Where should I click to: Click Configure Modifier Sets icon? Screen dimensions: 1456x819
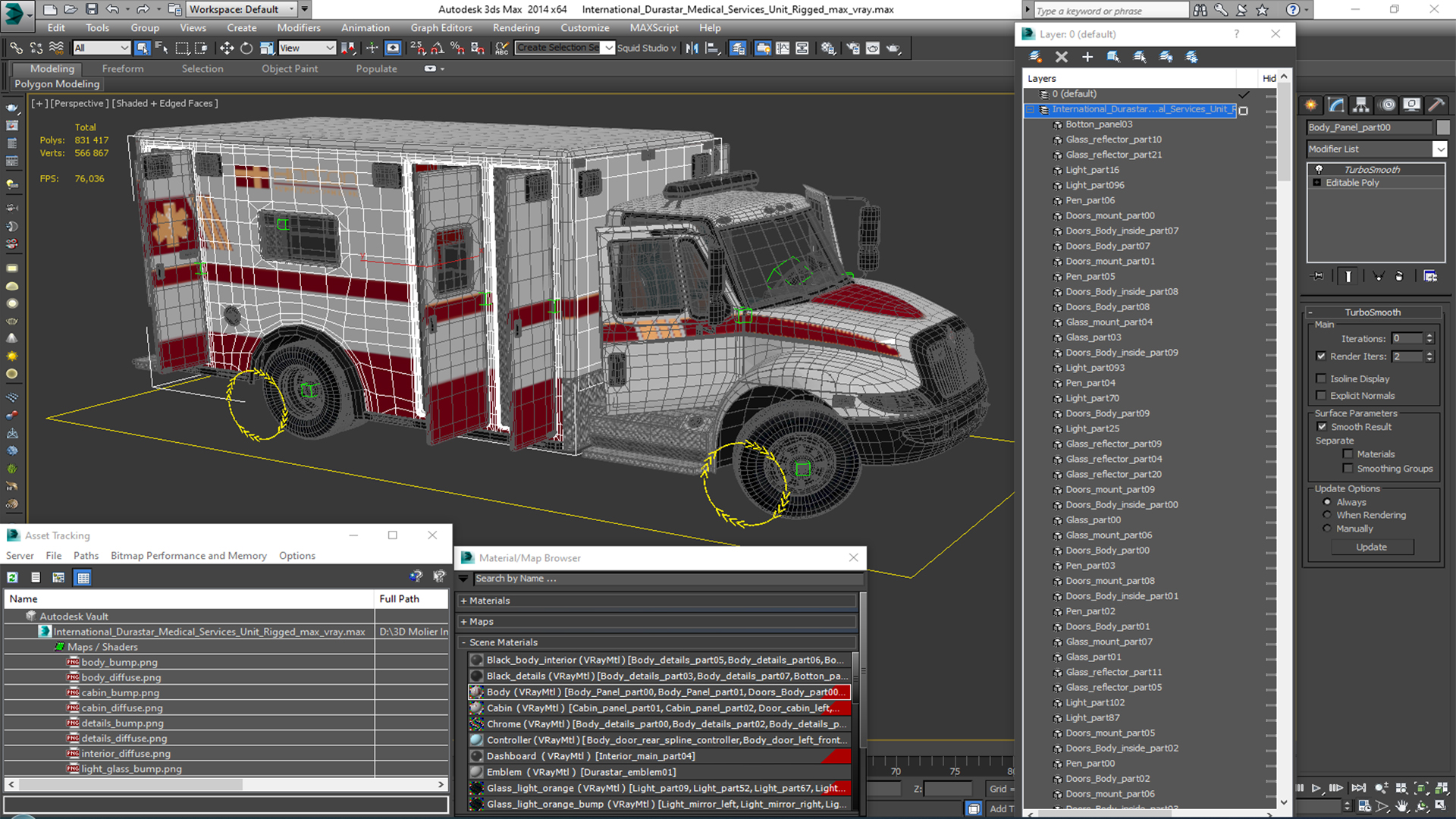point(1430,277)
